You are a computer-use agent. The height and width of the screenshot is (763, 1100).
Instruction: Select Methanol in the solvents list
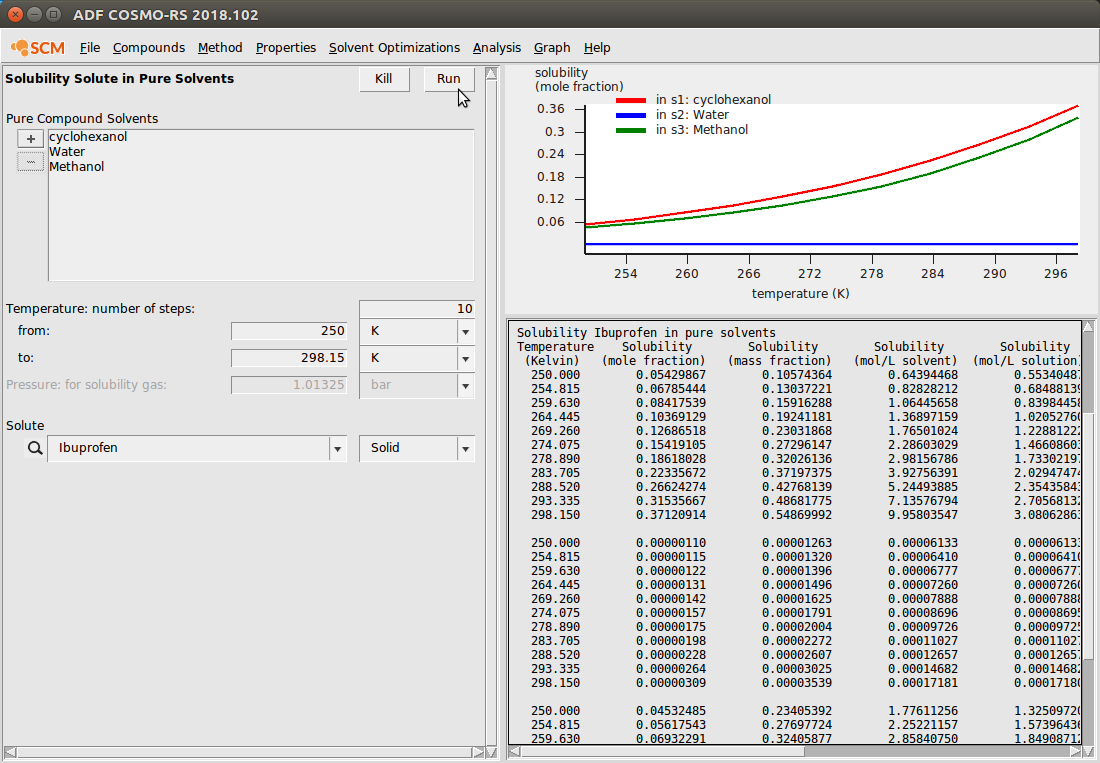(76, 166)
